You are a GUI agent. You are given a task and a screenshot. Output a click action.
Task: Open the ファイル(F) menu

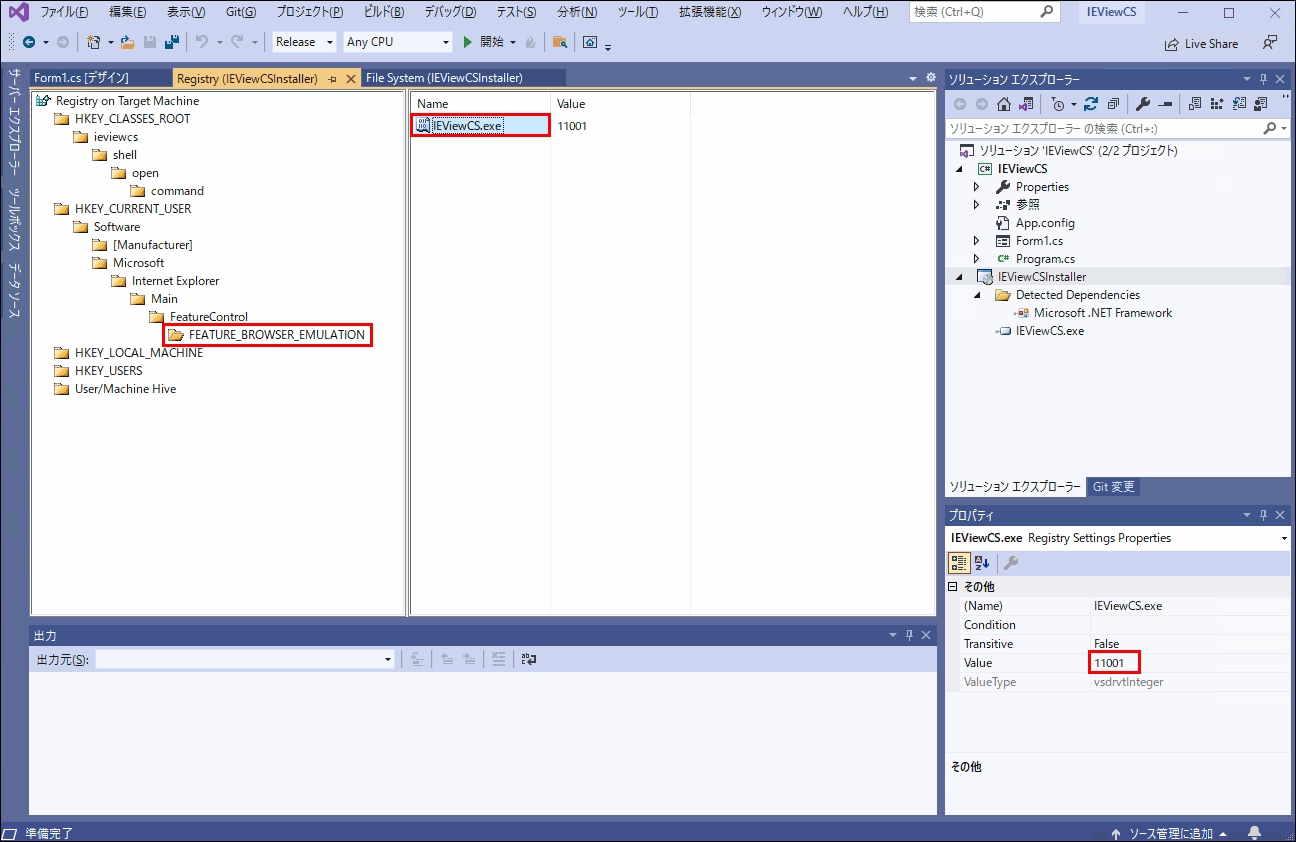click(63, 12)
